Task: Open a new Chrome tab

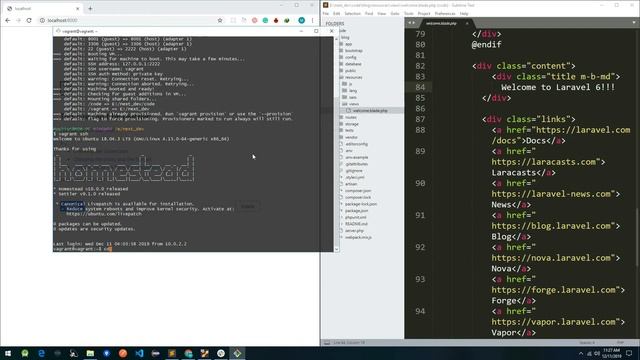Action: point(90,8)
